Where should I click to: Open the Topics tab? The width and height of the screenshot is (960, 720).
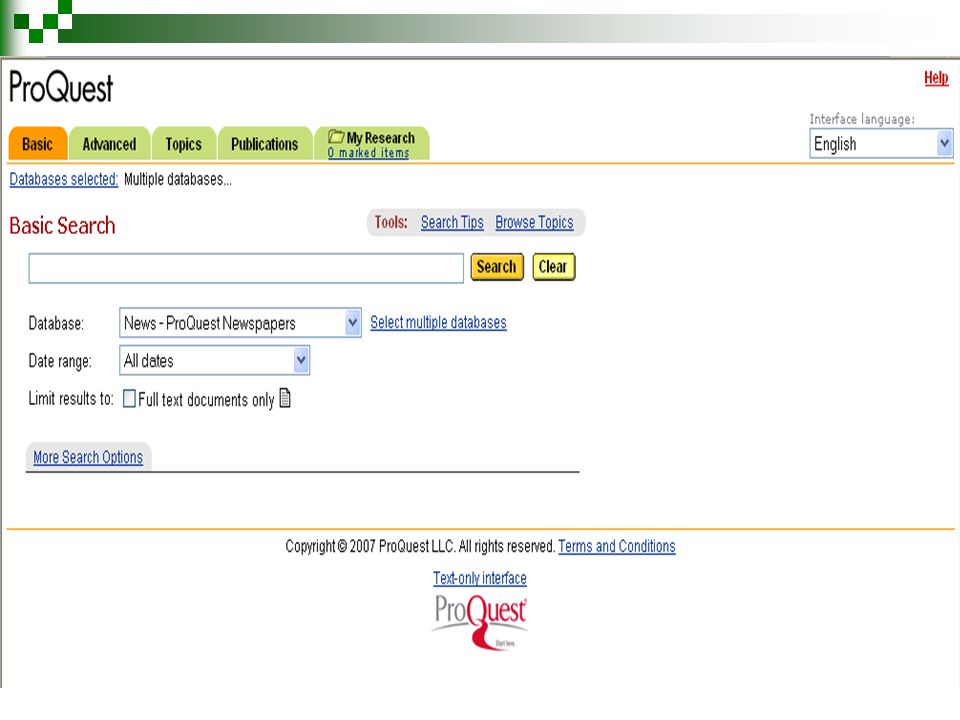tap(184, 144)
